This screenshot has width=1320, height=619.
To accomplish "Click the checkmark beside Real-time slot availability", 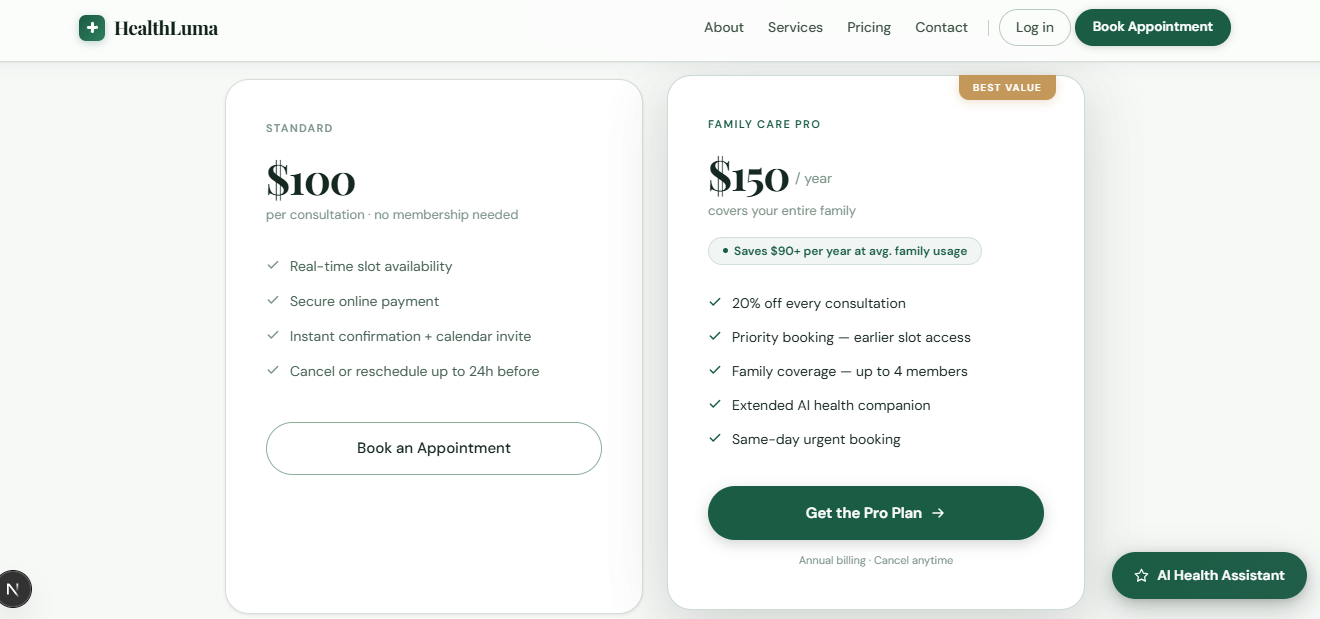I will pyautogui.click(x=273, y=266).
